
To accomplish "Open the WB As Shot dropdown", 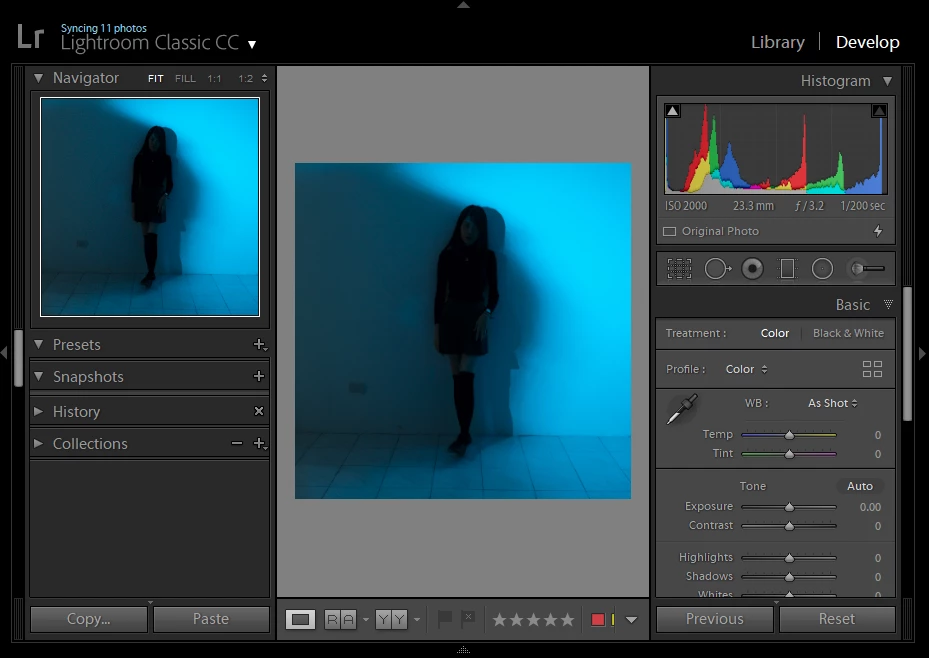I will click(x=832, y=403).
